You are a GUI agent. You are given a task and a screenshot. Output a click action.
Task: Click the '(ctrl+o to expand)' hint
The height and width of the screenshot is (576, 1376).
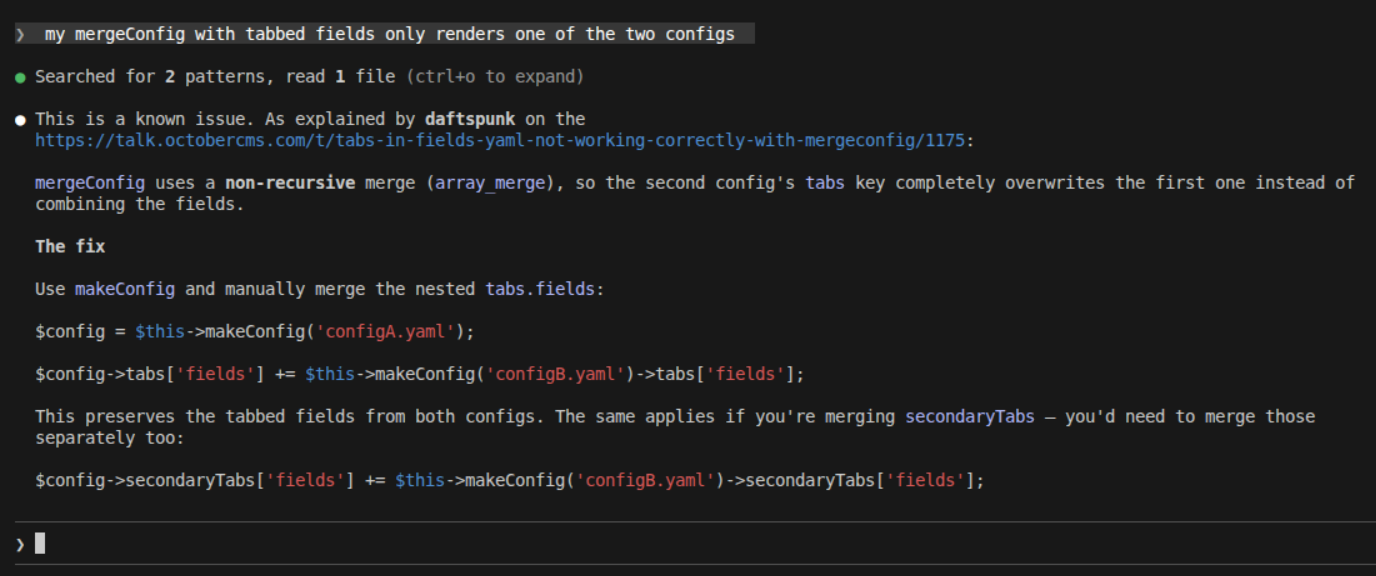click(495, 77)
